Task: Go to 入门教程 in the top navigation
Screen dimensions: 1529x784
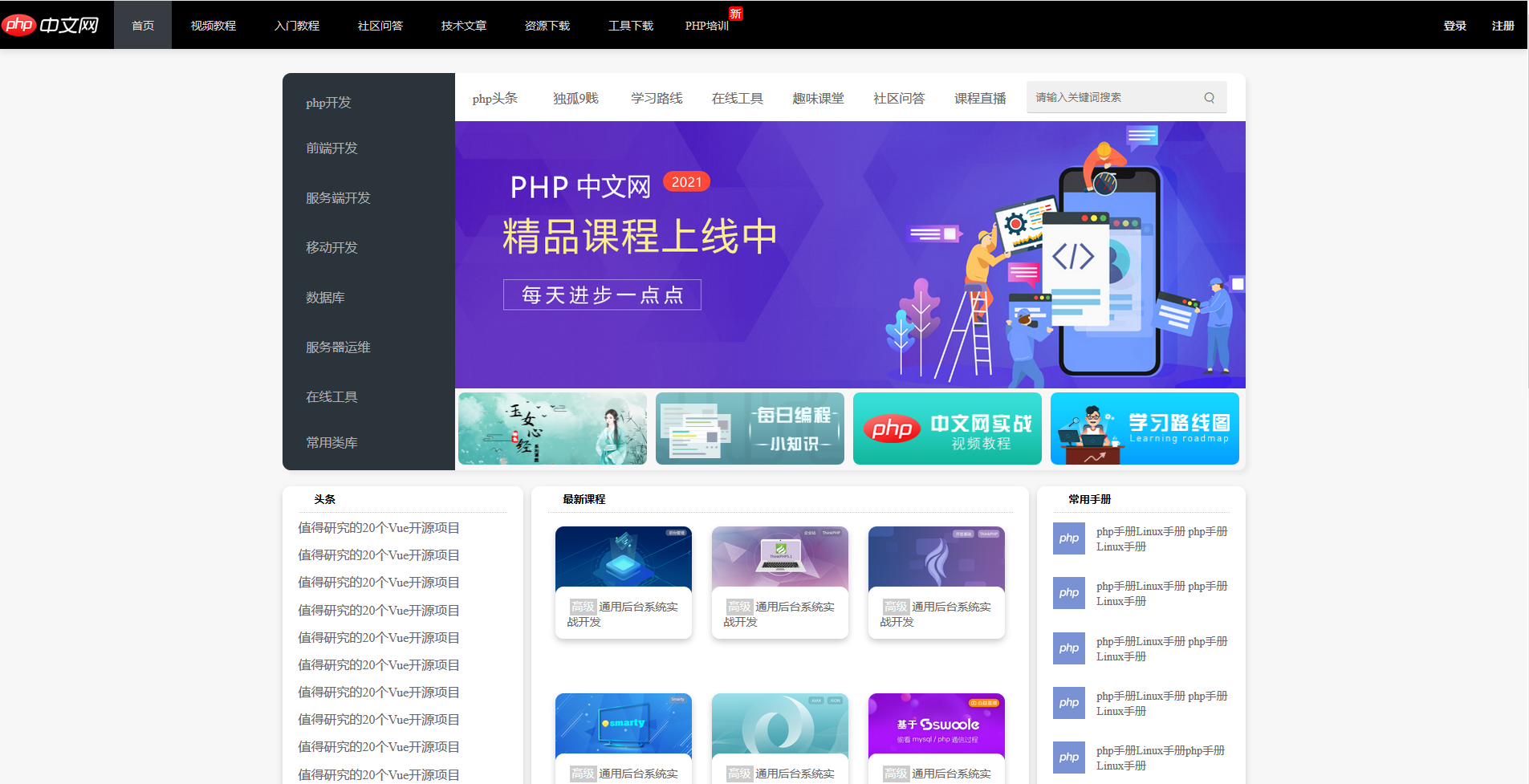Action: point(297,26)
